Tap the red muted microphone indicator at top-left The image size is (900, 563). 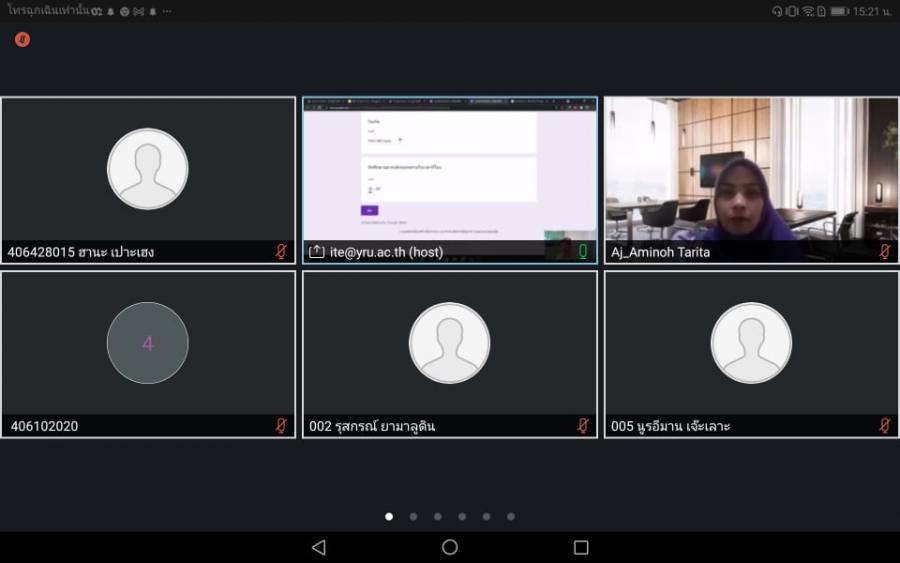[x=22, y=40]
